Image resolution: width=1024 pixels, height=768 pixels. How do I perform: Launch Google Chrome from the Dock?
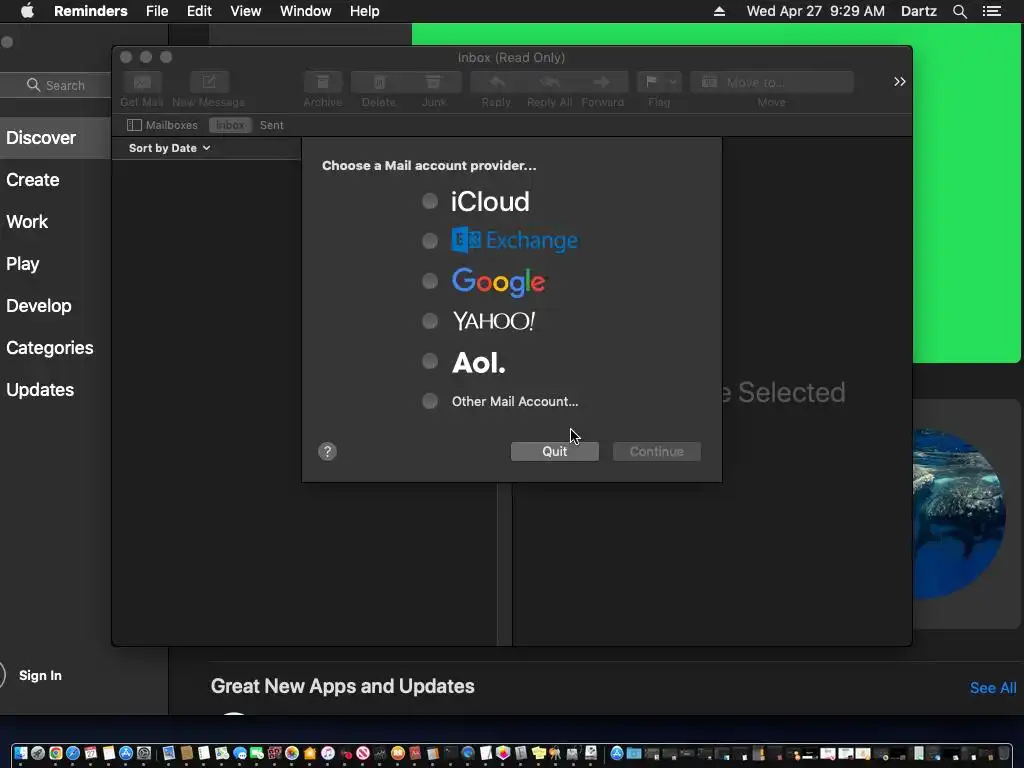56,753
